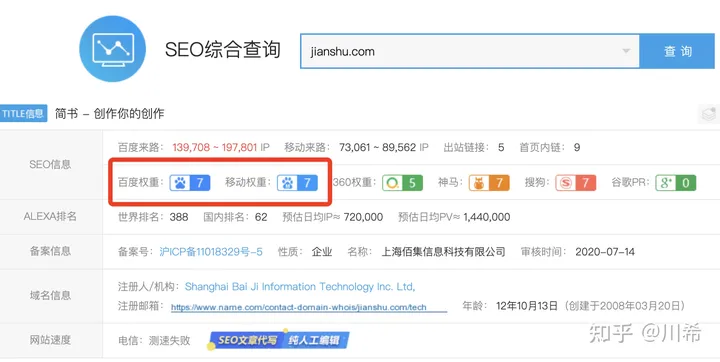Click Baidu traffic value 139,708 ~ 197,801
This screenshot has height=362, width=720.
point(215,147)
